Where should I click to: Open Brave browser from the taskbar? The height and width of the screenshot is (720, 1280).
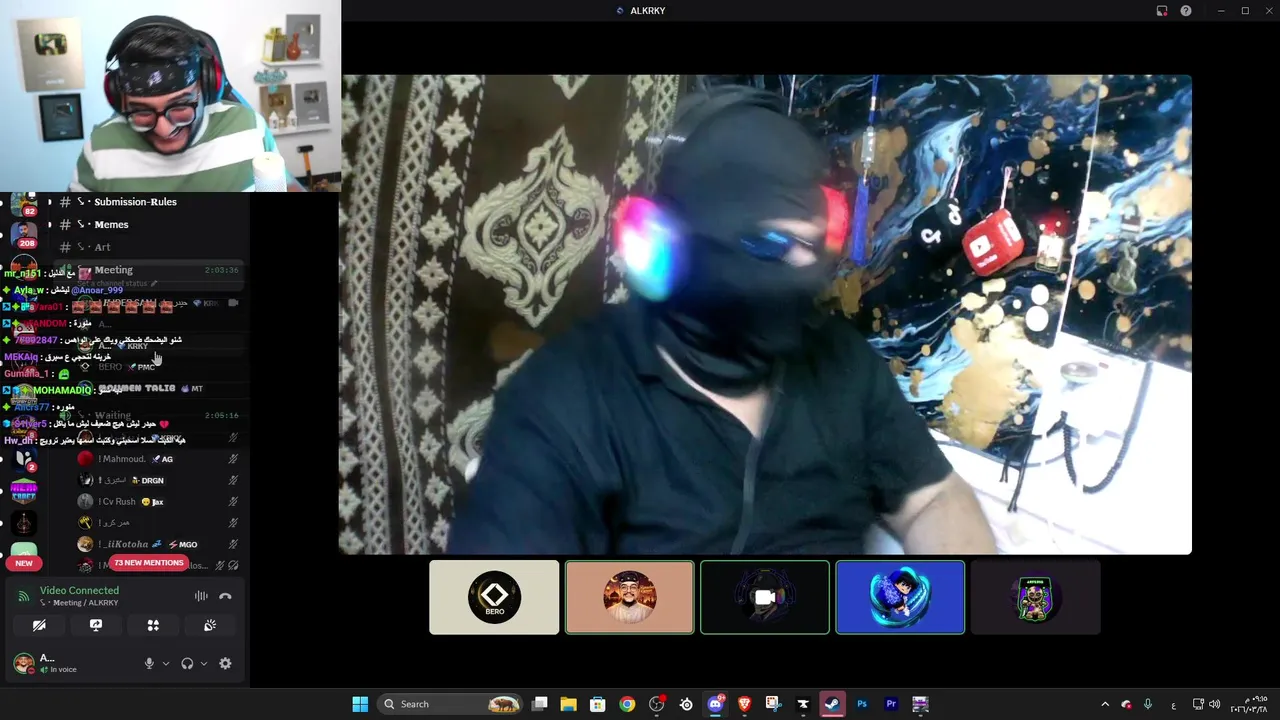point(744,704)
